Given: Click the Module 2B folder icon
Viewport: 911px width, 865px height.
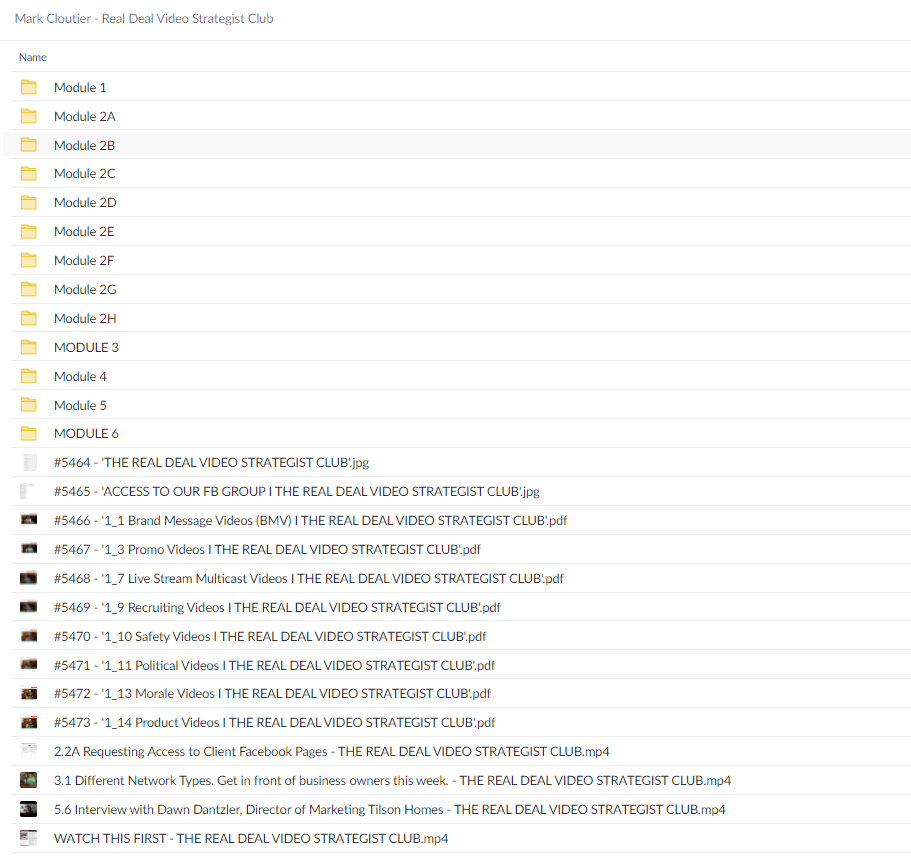Looking at the screenshot, I should (x=28, y=145).
